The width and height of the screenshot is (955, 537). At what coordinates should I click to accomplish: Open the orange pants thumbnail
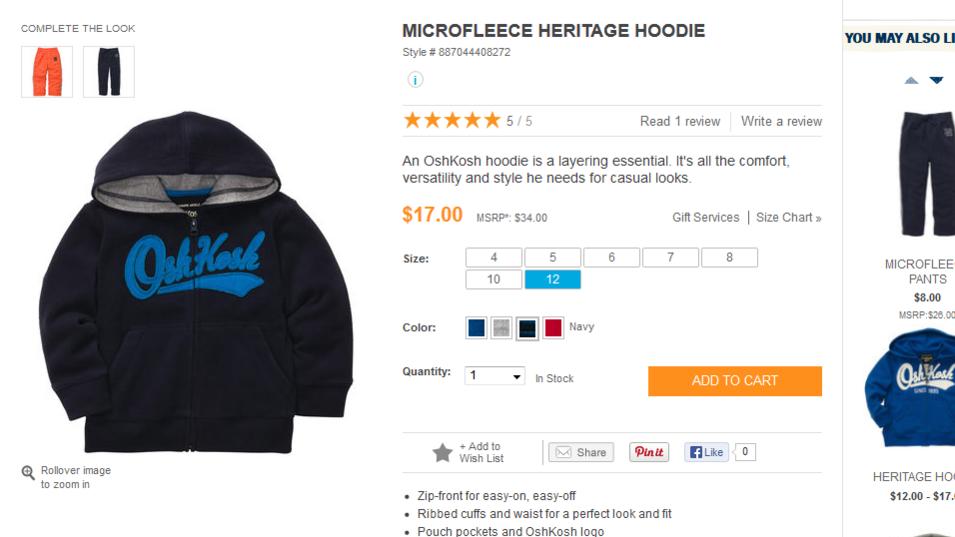(x=47, y=72)
